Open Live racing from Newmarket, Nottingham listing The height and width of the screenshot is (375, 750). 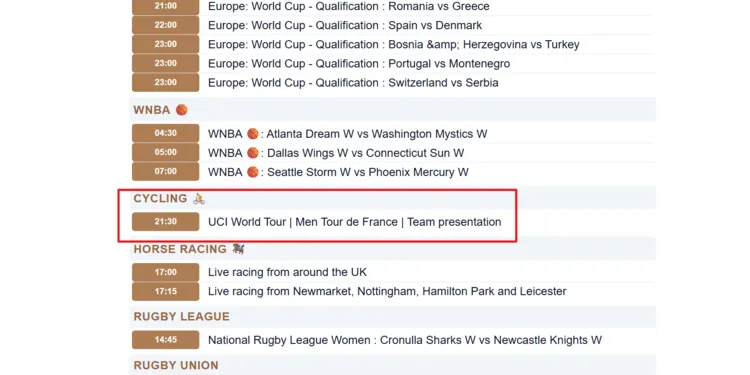coord(387,291)
